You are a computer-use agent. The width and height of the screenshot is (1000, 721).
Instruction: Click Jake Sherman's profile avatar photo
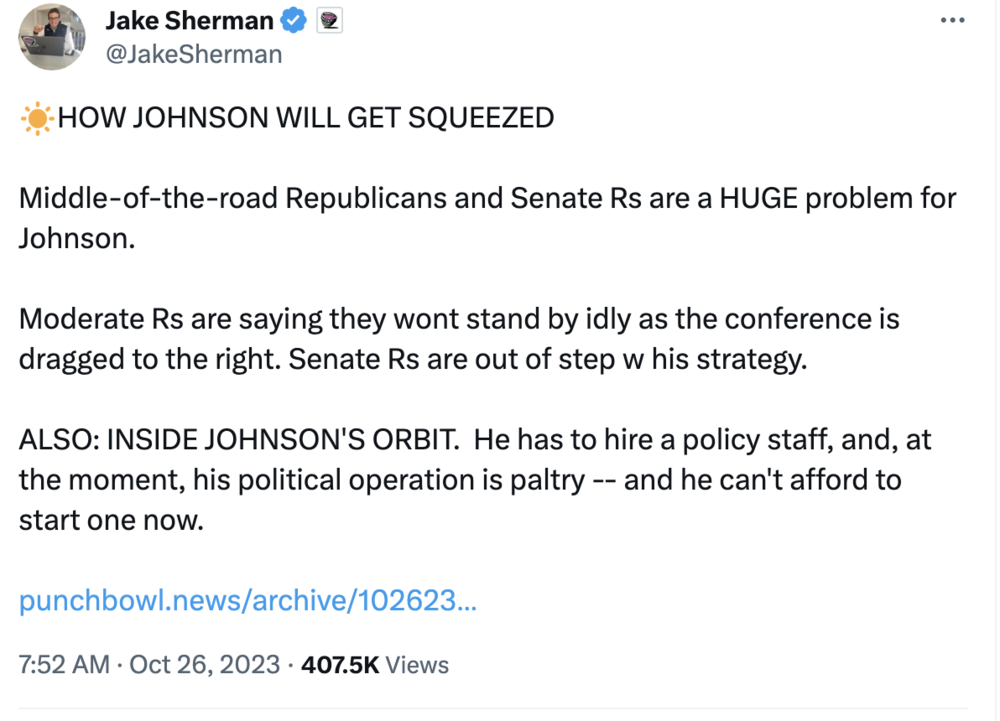(52, 36)
